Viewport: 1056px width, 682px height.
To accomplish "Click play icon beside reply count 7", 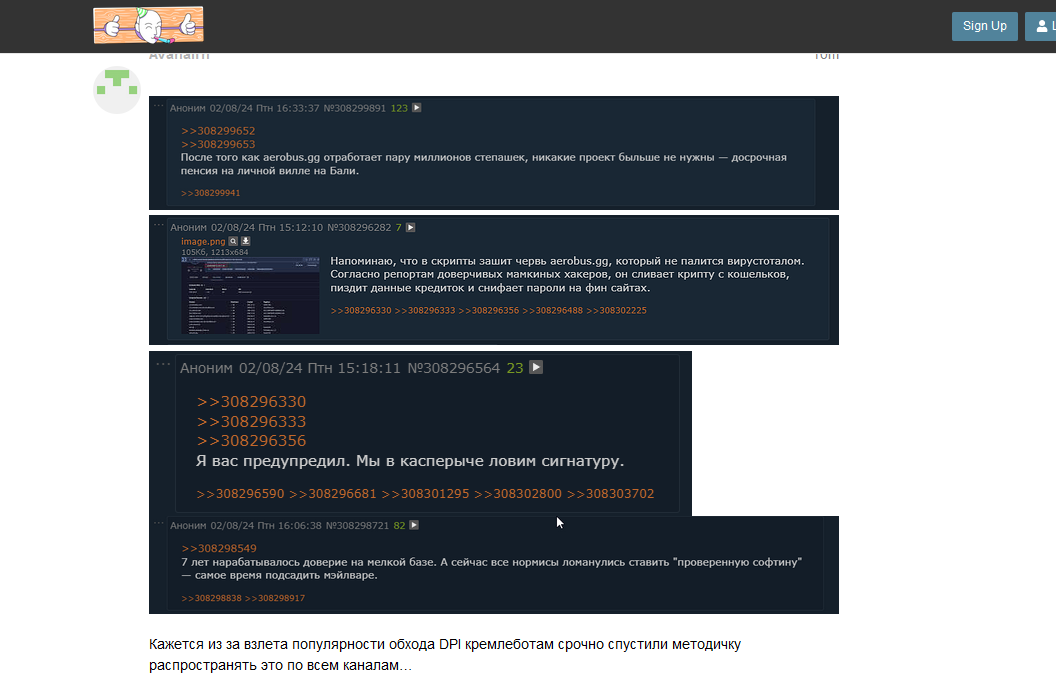I will (x=411, y=228).
